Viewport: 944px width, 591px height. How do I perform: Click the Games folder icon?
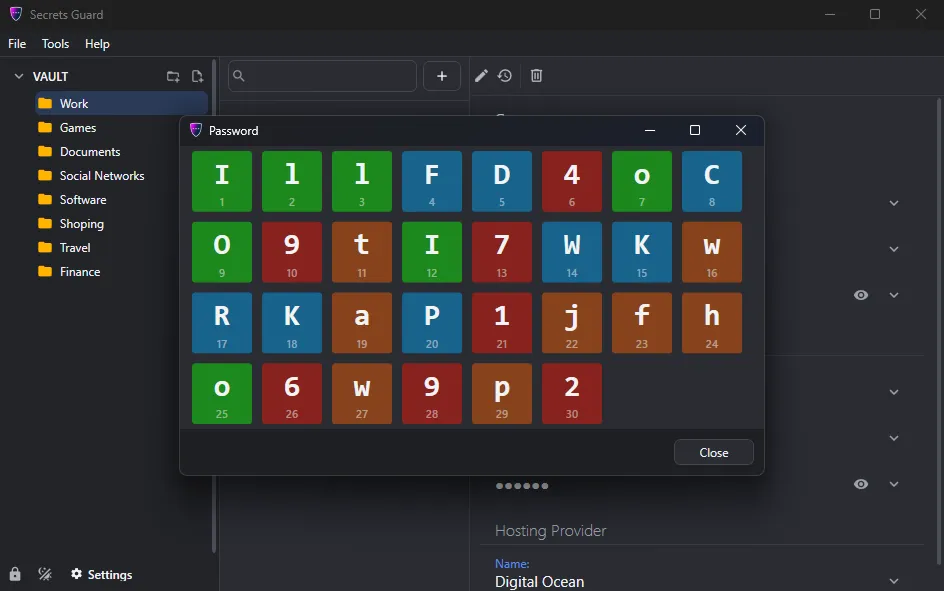click(45, 128)
